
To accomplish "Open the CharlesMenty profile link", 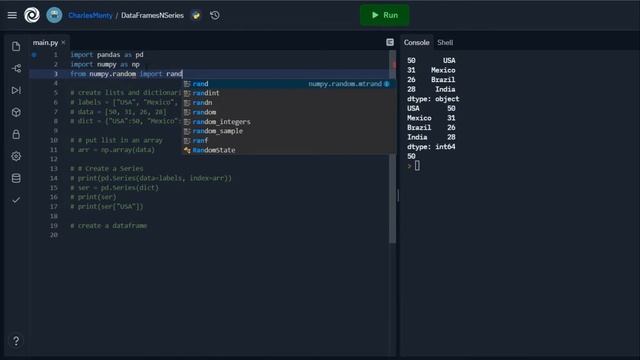I will click(x=90, y=16).
